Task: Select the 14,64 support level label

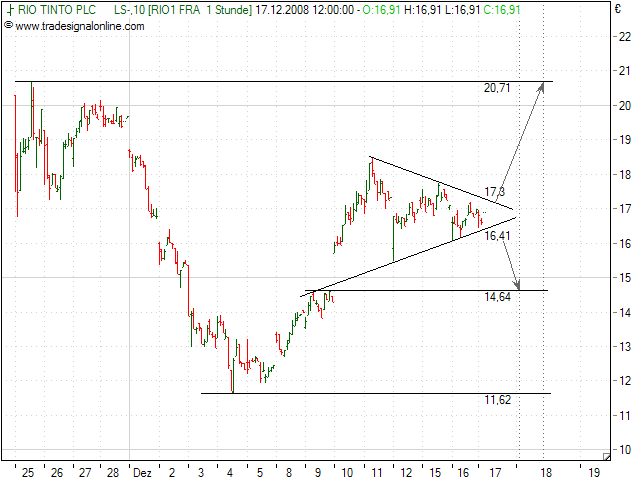Action: click(497, 297)
